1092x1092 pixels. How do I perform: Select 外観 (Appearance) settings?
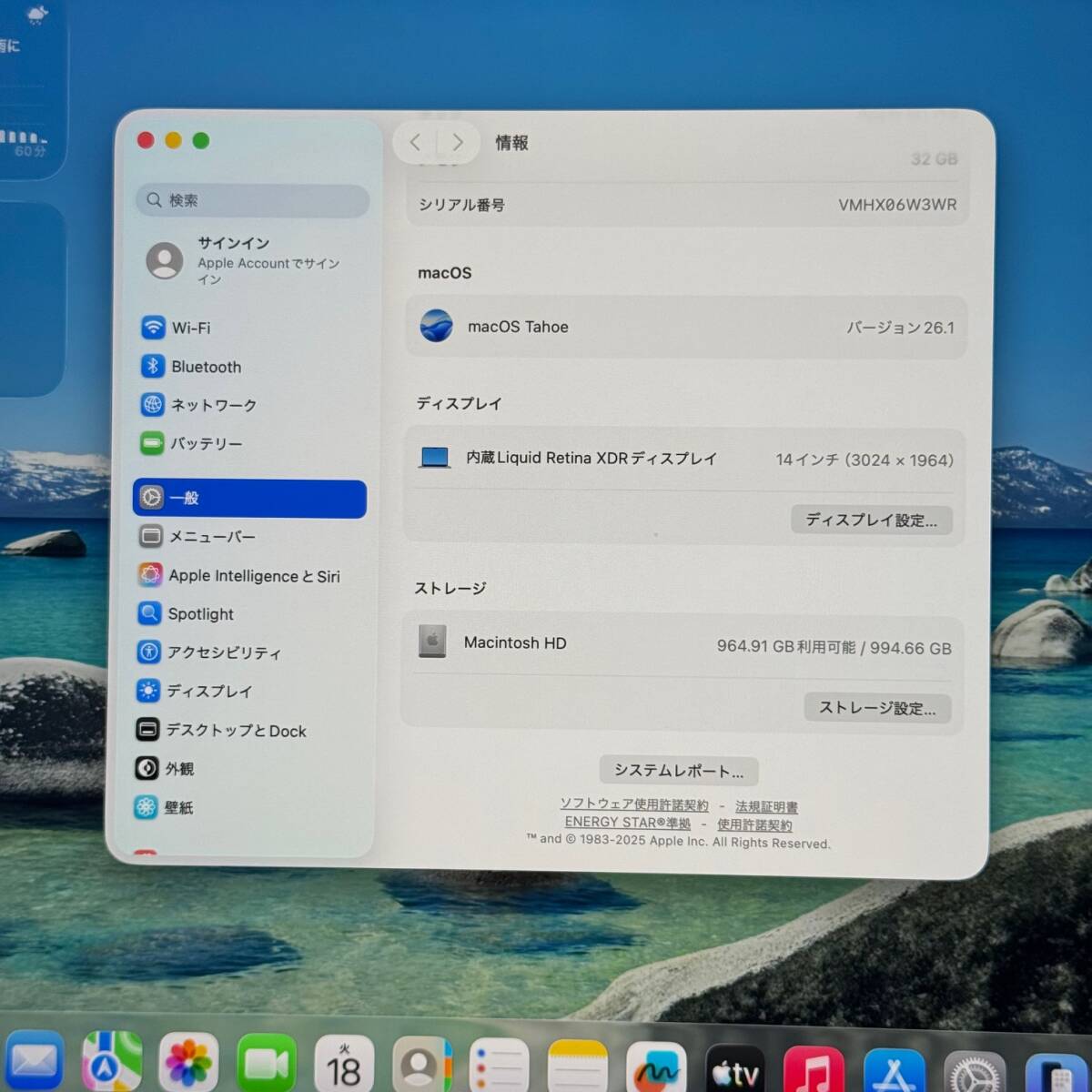[x=178, y=768]
